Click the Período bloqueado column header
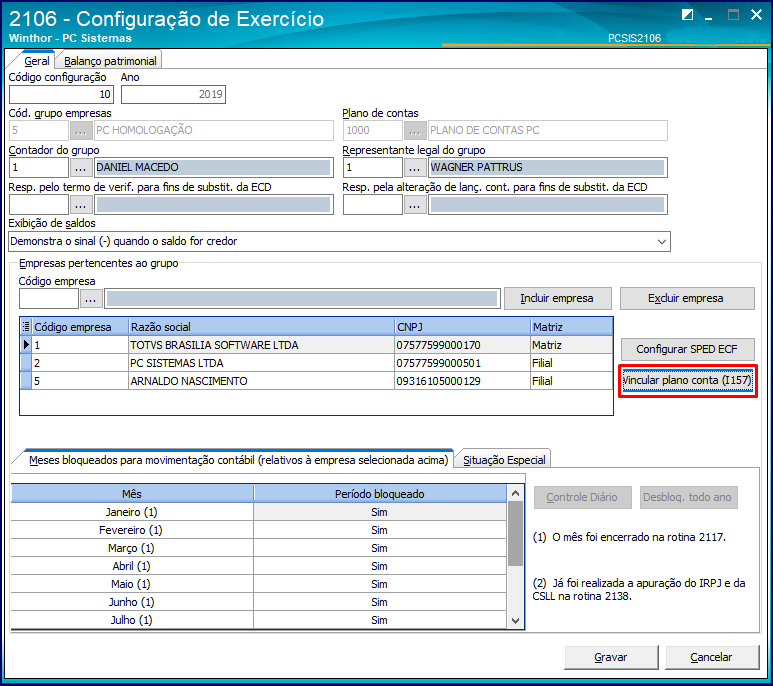The height and width of the screenshot is (686, 773). [380, 494]
